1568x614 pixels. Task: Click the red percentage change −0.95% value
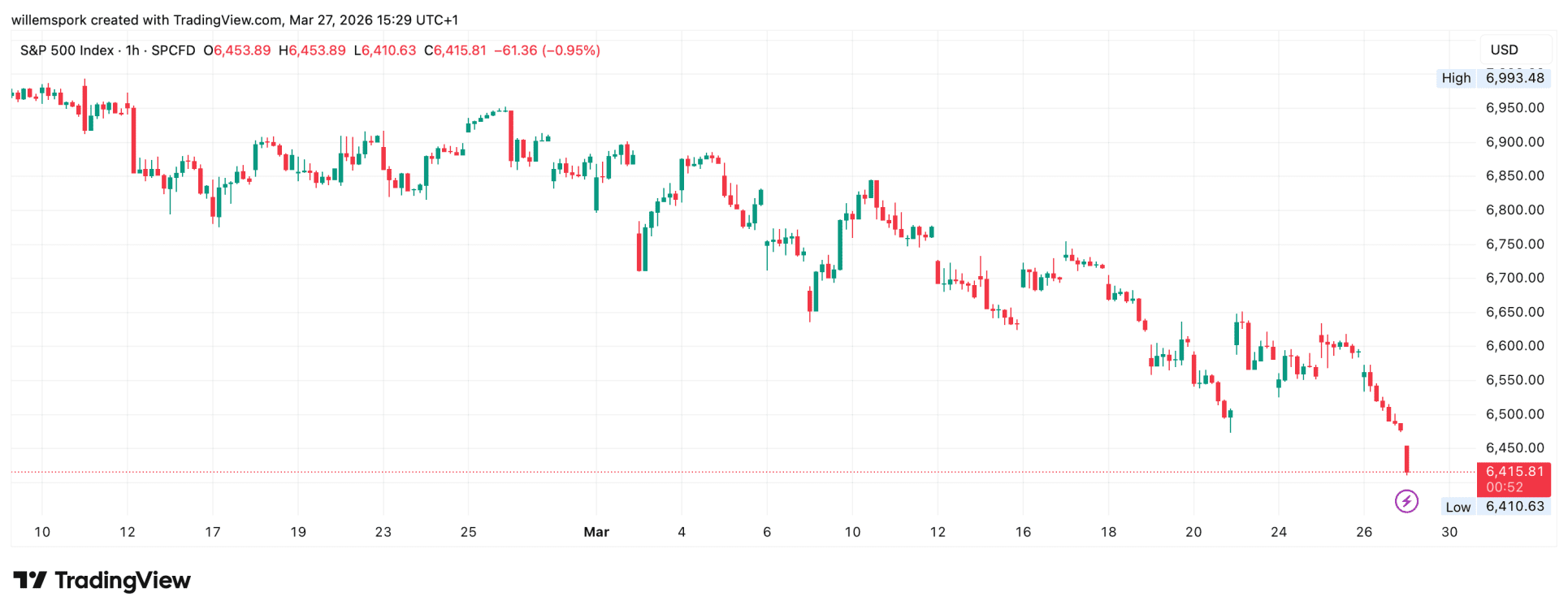coord(571,50)
